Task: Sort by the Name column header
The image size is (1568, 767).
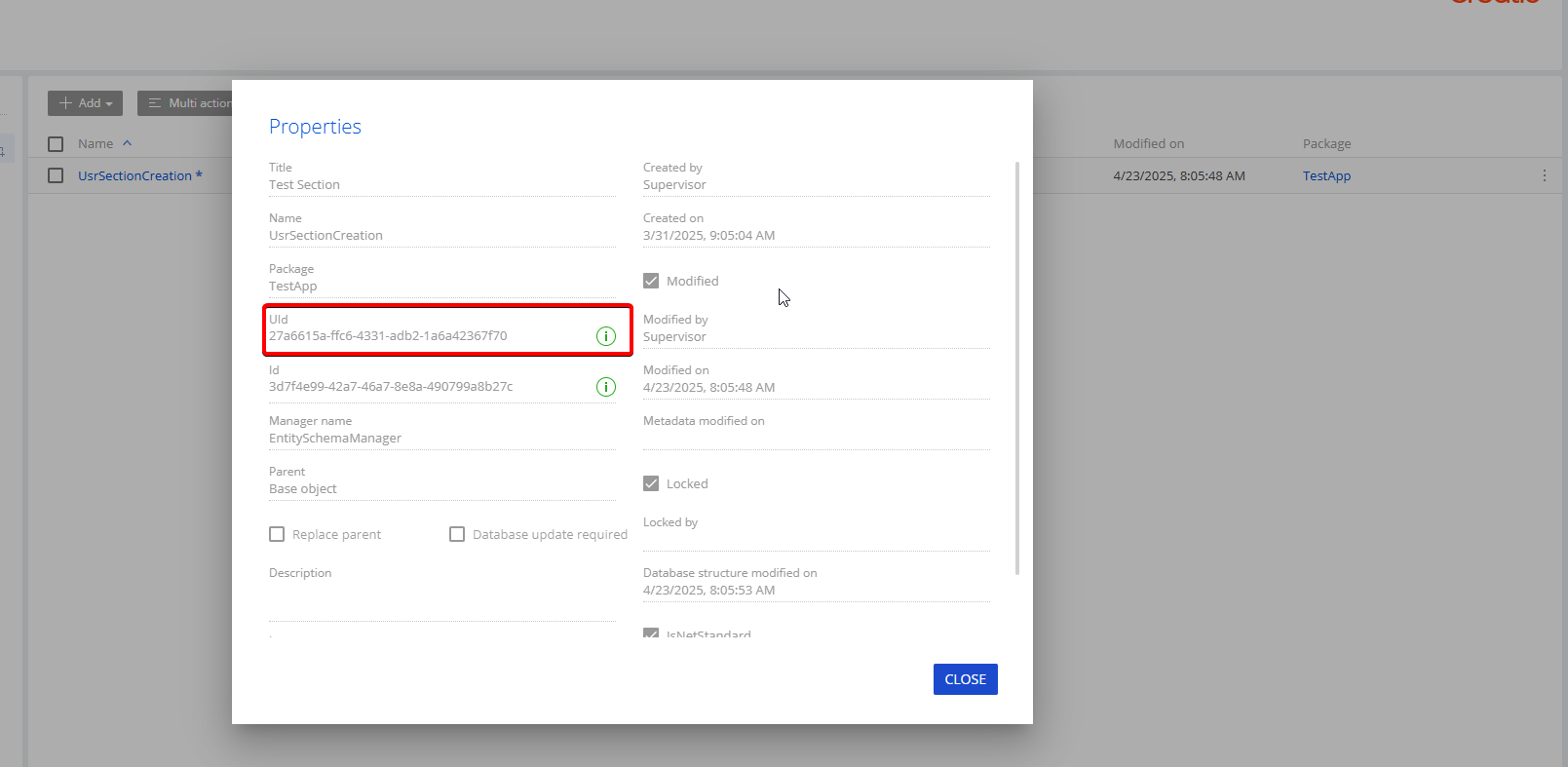Action: tap(96, 144)
